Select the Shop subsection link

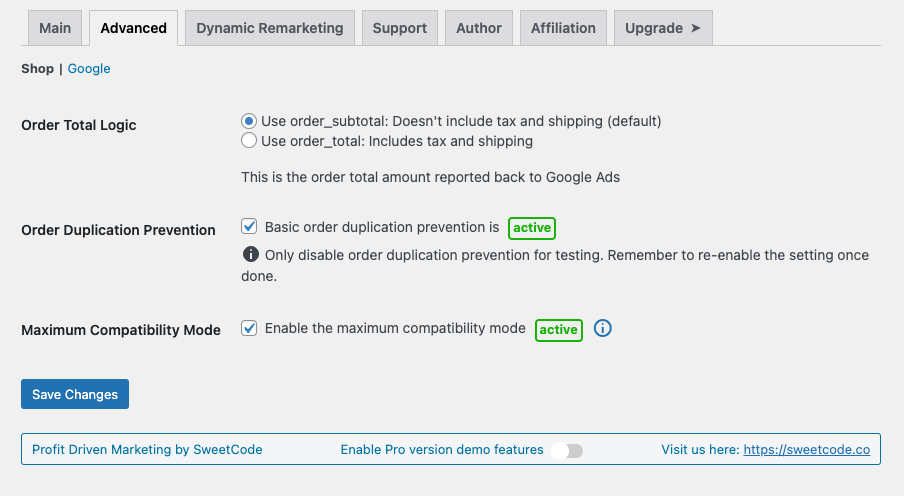[x=37, y=69]
